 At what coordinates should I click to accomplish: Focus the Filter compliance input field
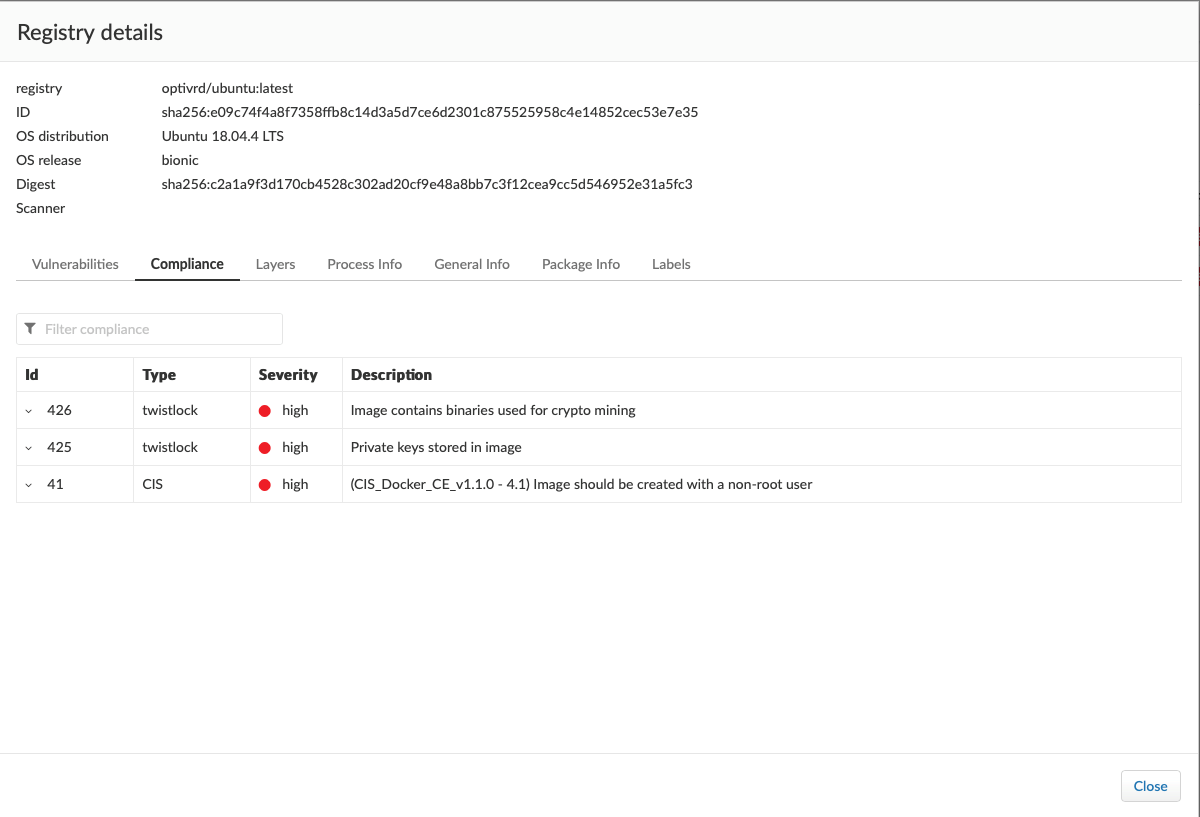(160, 329)
